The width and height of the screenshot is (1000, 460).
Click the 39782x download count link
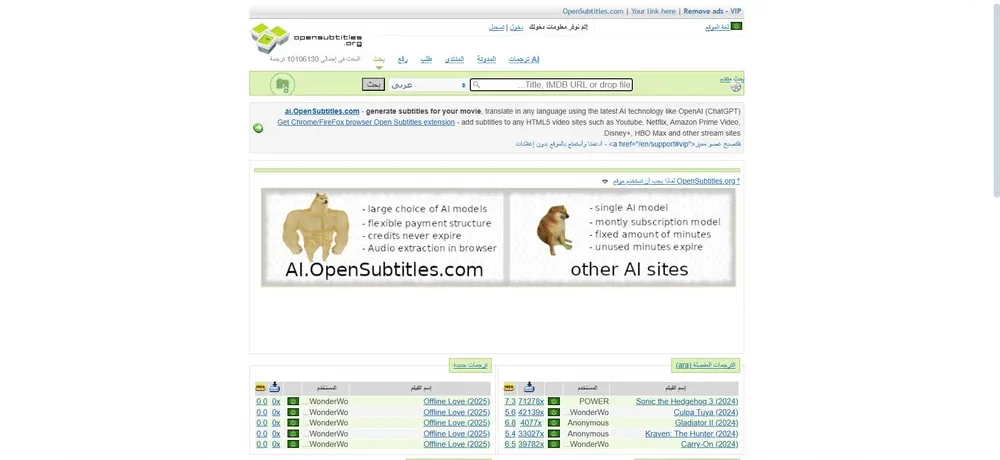click(x=531, y=443)
